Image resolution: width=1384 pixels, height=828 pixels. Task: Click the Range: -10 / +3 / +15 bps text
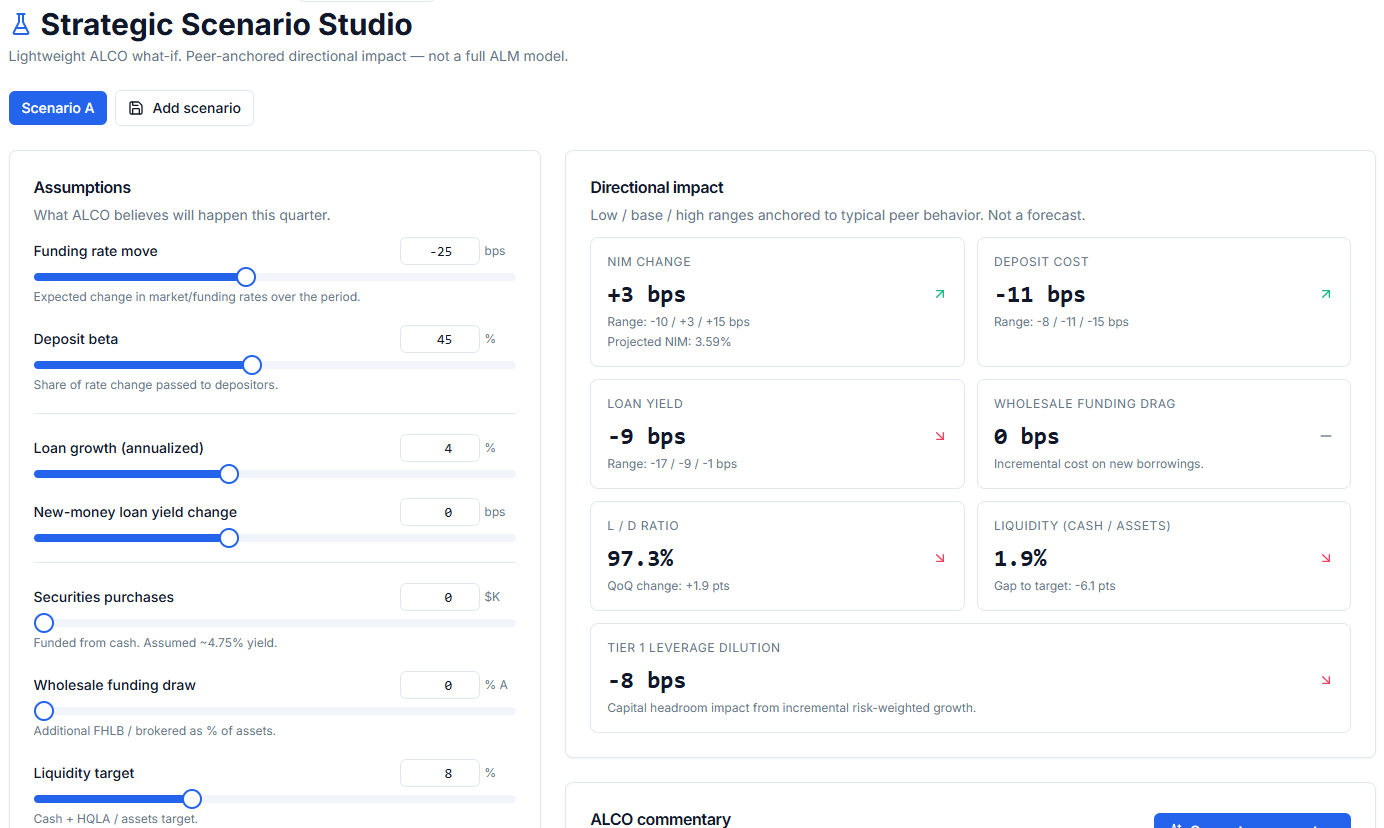pyautogui.click(x=678, y=322)
